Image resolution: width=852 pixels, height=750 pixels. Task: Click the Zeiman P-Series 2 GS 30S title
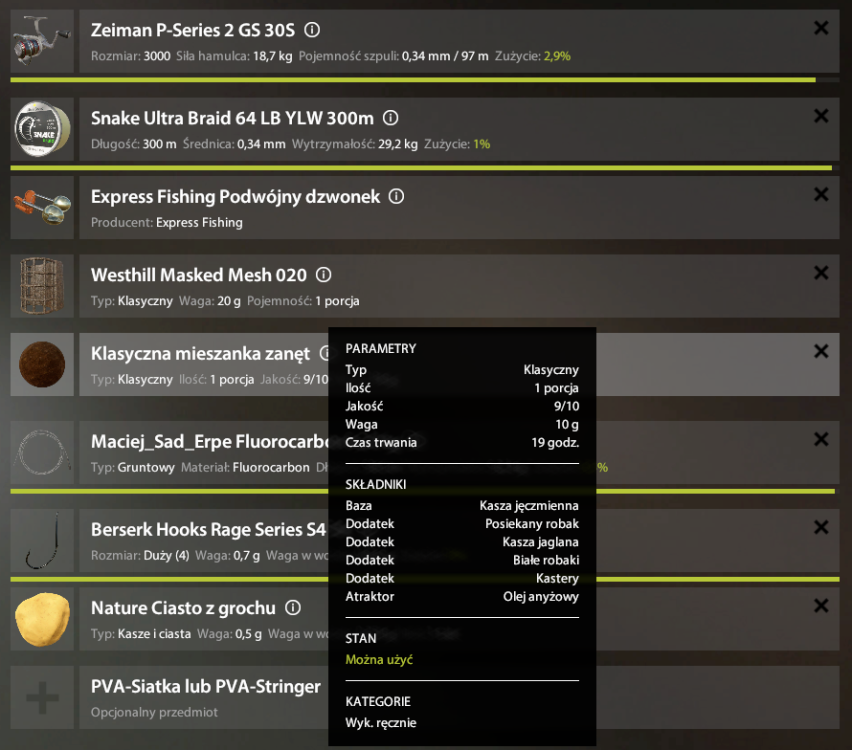pyautogui.click(x=193, y=30)
